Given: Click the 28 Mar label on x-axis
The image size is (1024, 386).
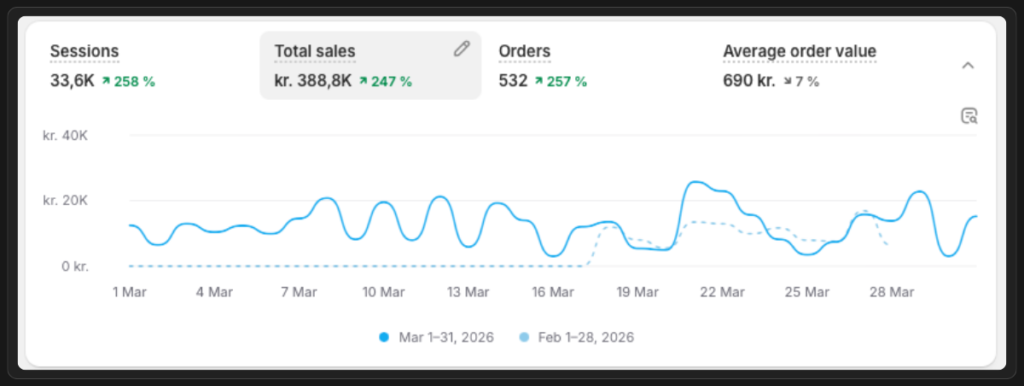Looking at the screenshot, I should click(891, 293).
